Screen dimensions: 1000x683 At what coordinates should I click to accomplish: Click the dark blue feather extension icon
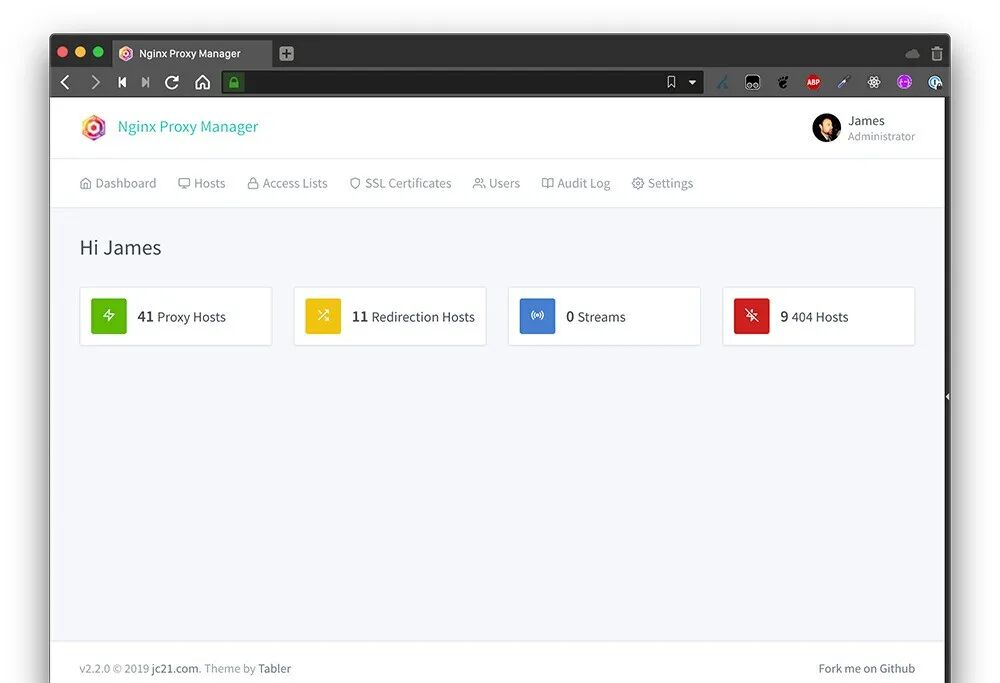tap(722, 82)
